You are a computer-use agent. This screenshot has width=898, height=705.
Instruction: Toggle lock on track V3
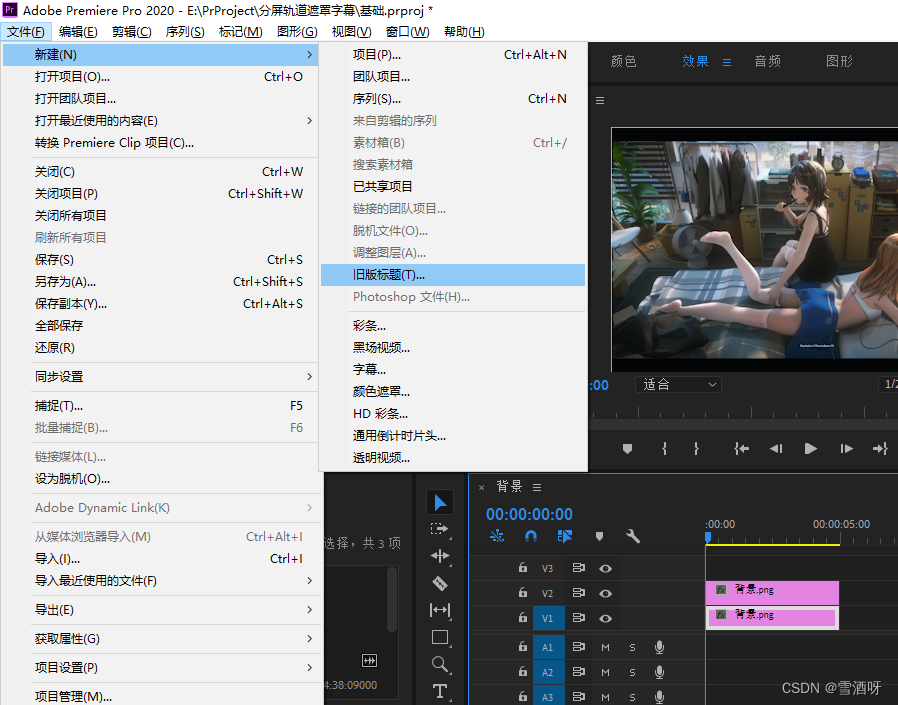pos(522,568)
